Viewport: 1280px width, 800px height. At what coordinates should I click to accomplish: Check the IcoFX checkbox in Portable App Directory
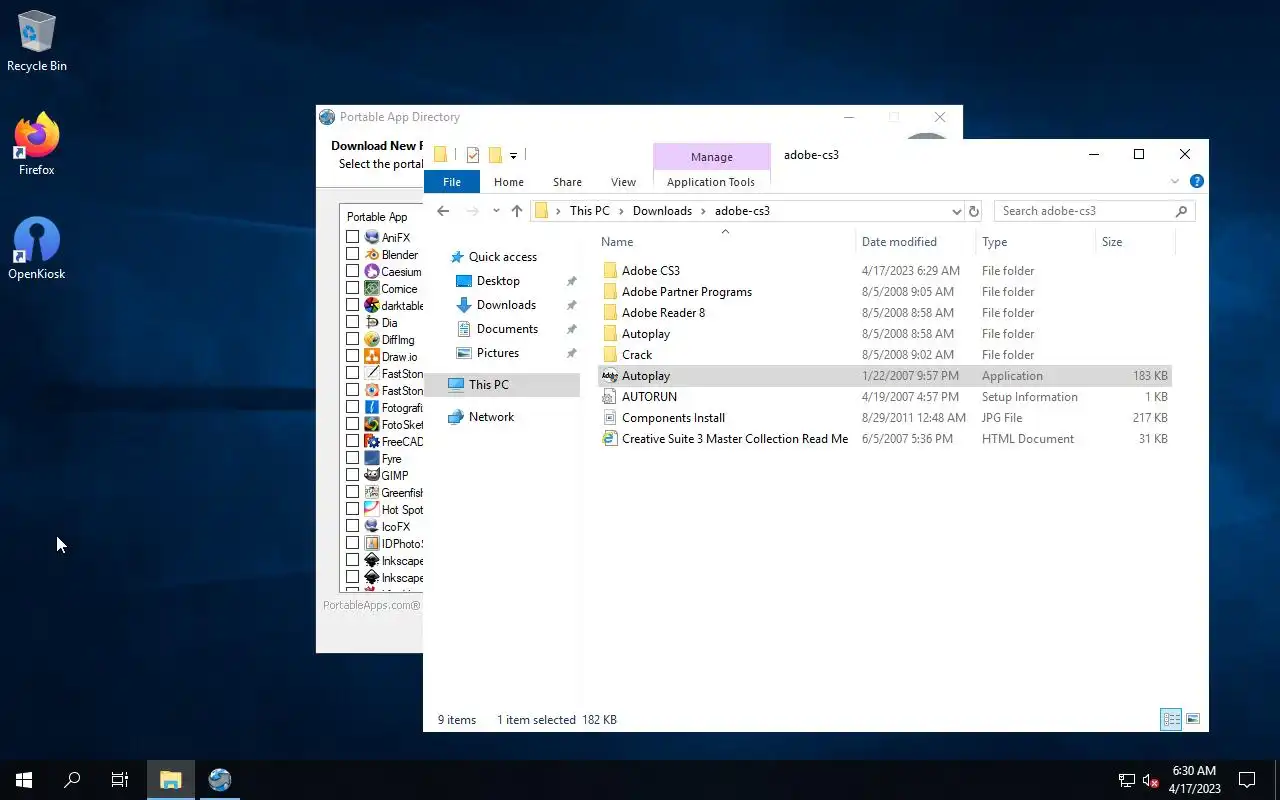pyautogui.click(x=352, y=526)
